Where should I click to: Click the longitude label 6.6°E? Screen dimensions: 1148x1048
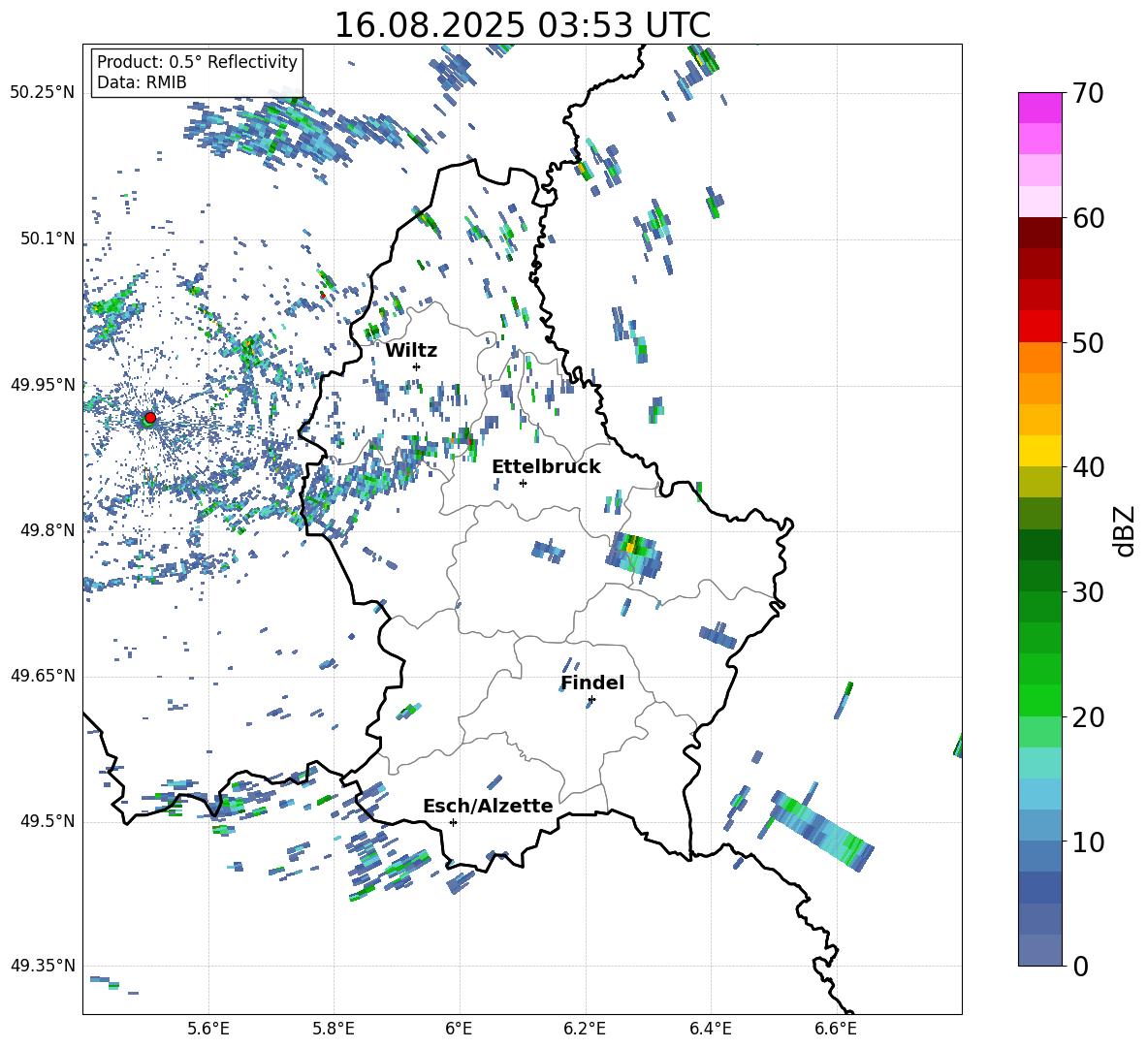tap(836, 1029)
